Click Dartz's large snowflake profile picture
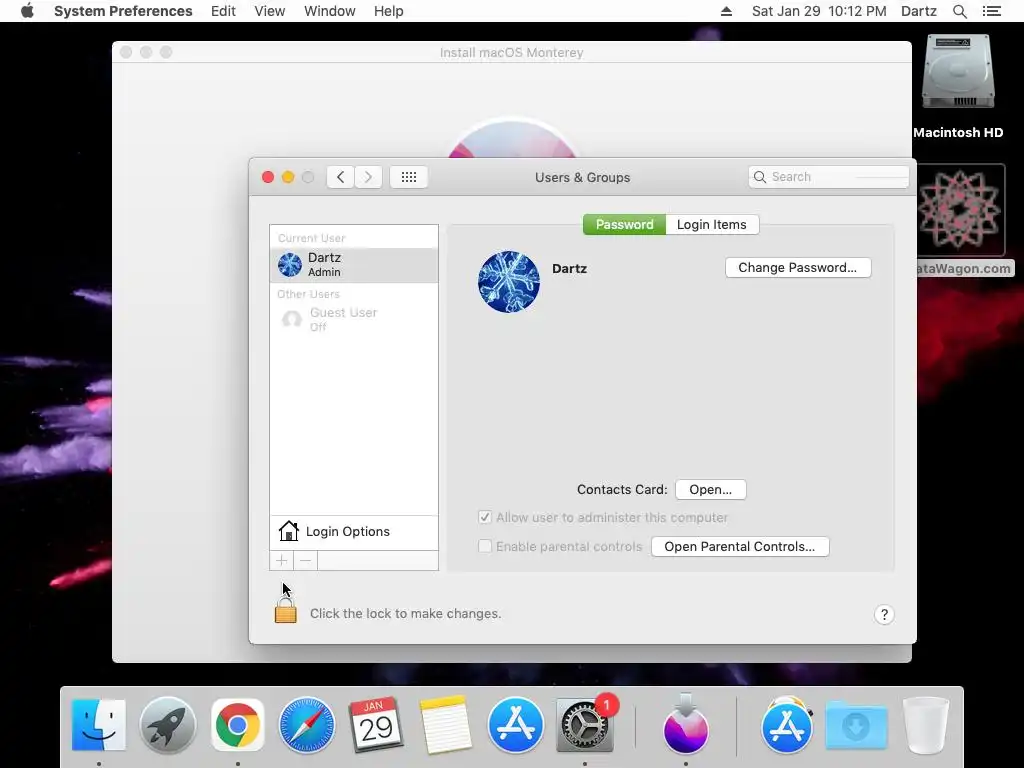Image resolution: width=1024 pixels, height=768 pixels. tap(509, 281)
